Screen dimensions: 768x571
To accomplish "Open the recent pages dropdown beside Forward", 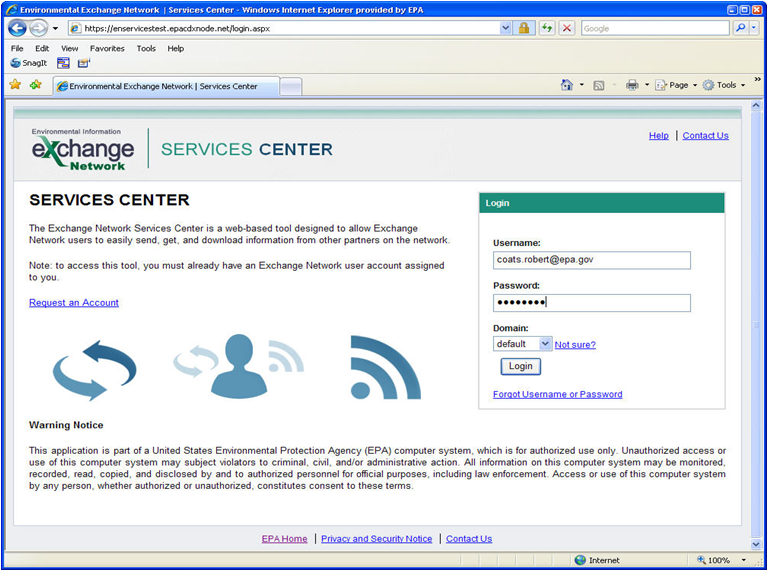I will [x=55, y=28].
